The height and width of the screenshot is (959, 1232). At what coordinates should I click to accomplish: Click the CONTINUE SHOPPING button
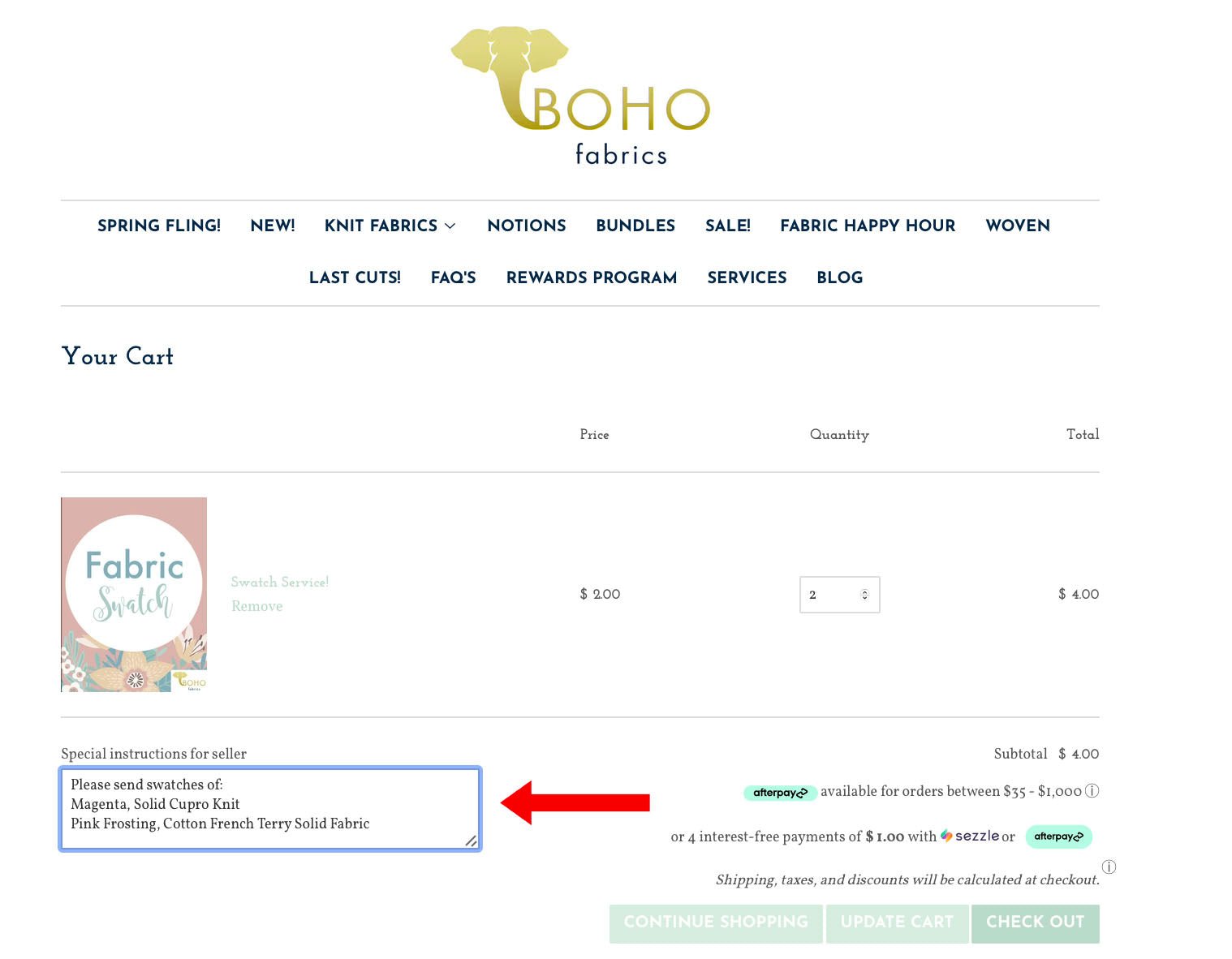pos(715,923)
